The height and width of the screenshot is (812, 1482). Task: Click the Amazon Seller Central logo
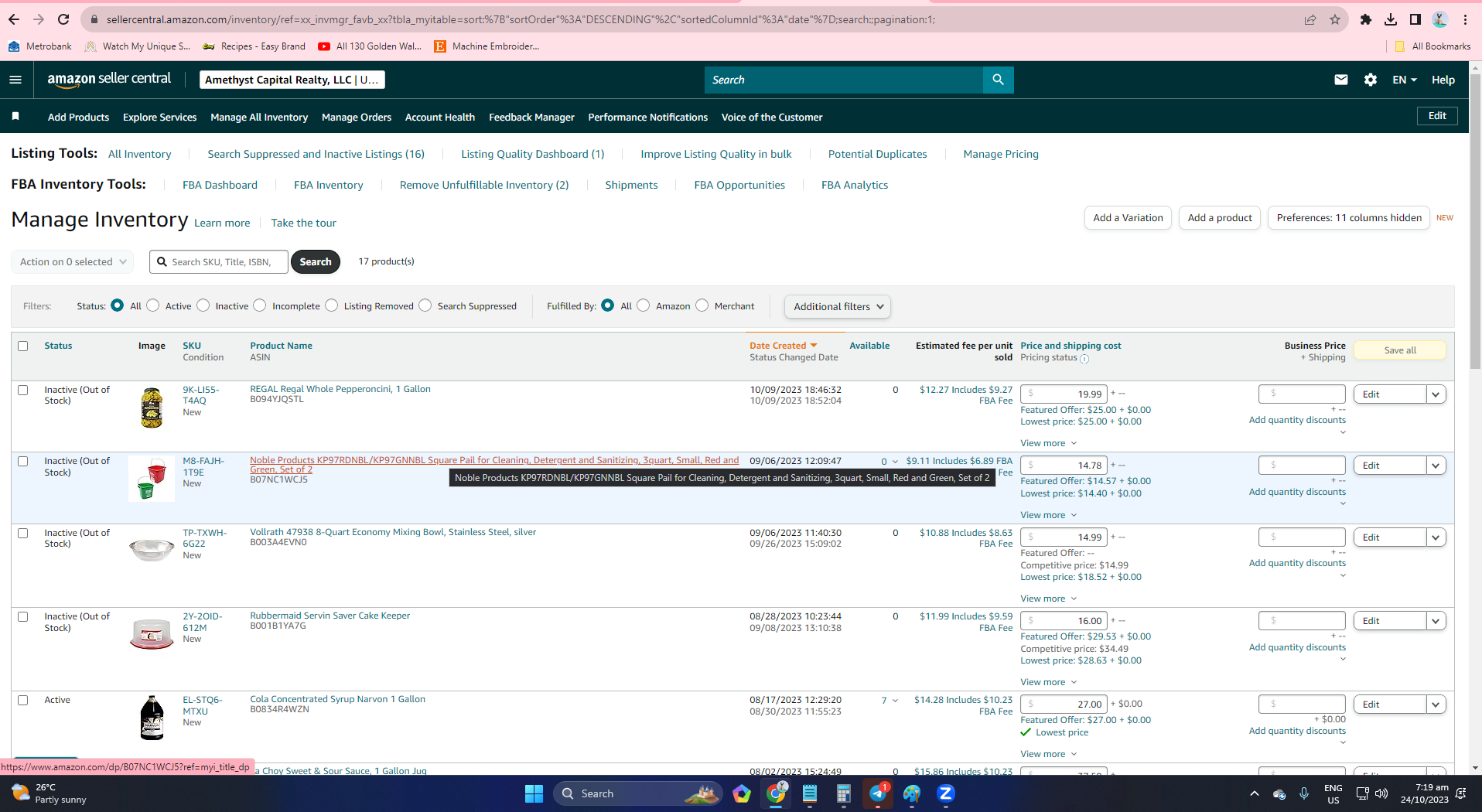109,79
